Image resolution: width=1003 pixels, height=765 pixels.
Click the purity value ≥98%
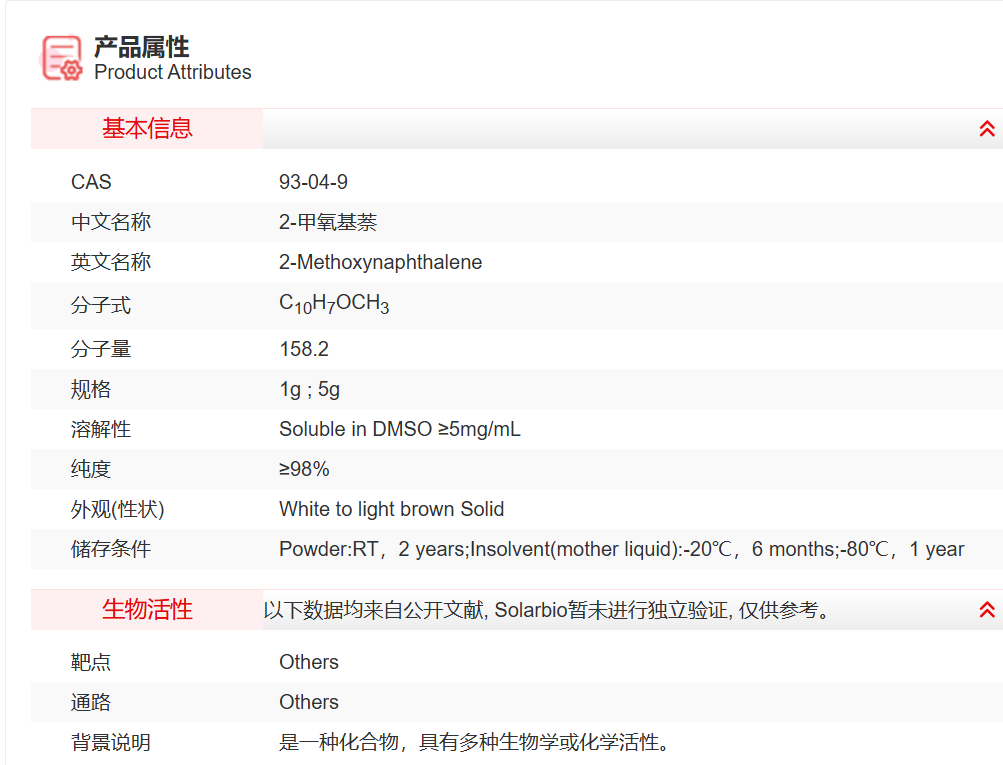tap(304, 469)
